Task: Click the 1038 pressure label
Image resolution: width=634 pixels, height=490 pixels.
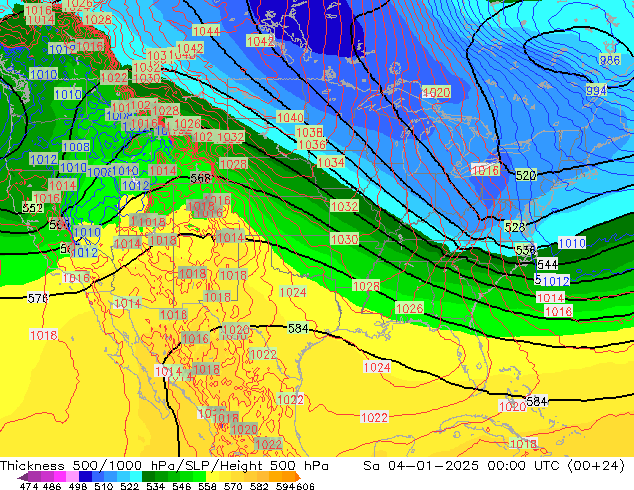Action: pyautogui.click(x=309, y=132)
